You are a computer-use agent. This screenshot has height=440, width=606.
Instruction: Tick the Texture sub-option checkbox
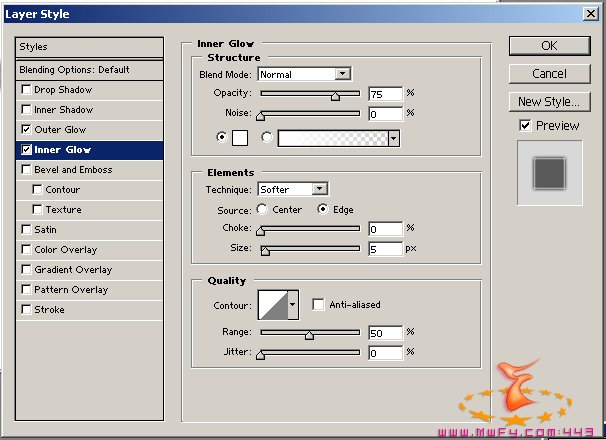click(x=37, y=210)
